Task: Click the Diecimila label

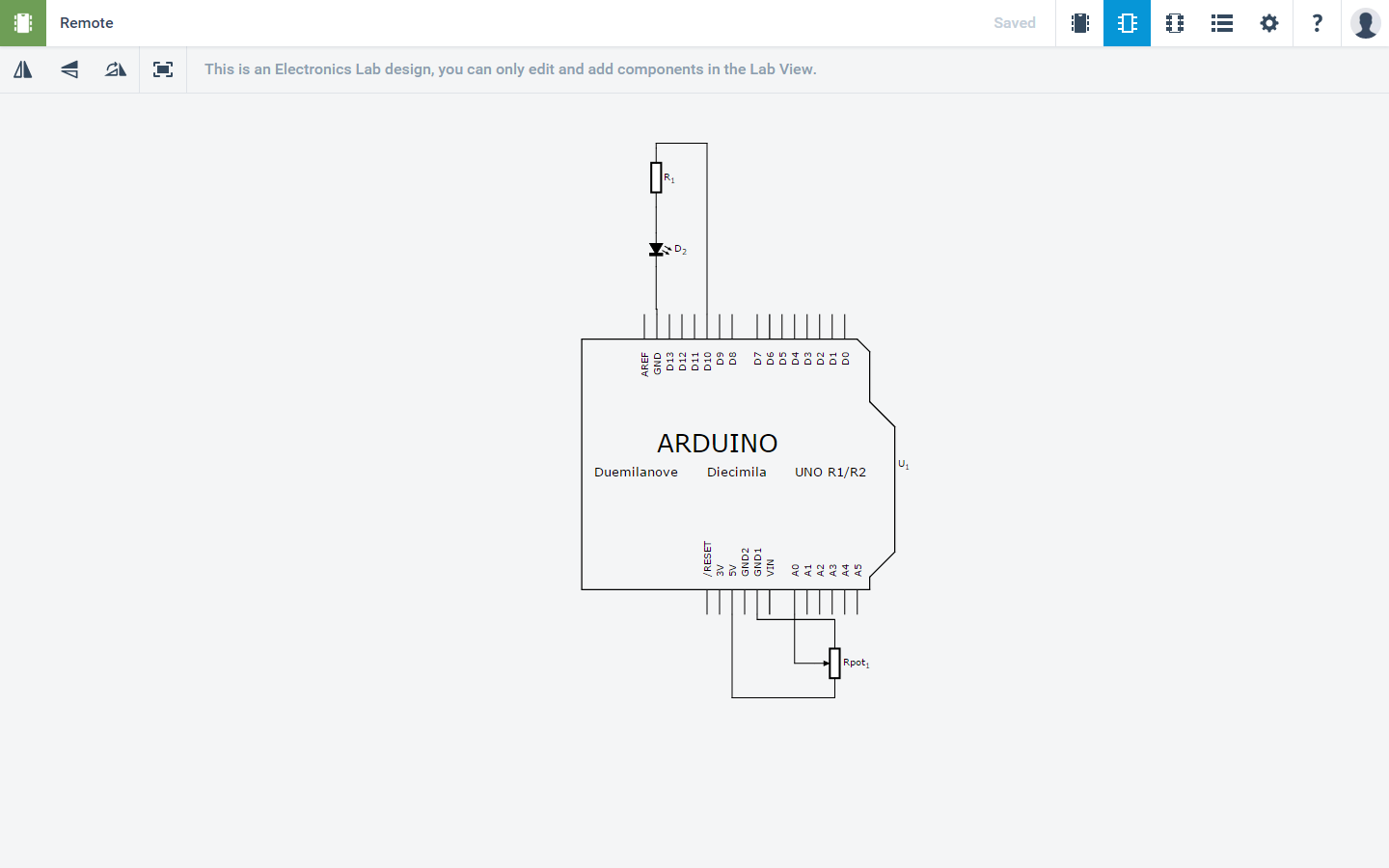Action: pos(737,472)
